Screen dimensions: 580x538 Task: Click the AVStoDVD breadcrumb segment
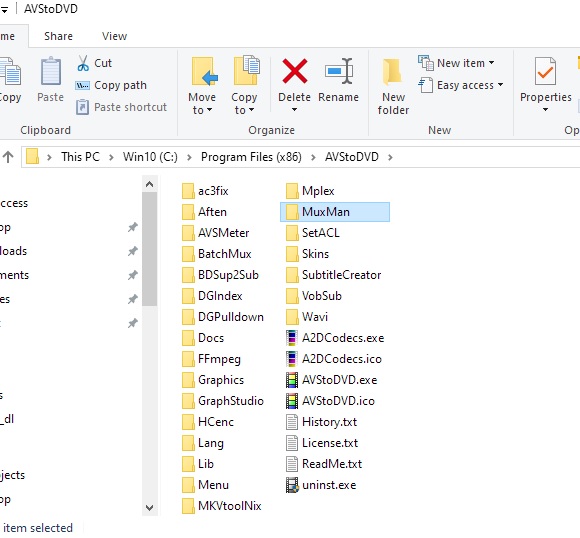352,157
